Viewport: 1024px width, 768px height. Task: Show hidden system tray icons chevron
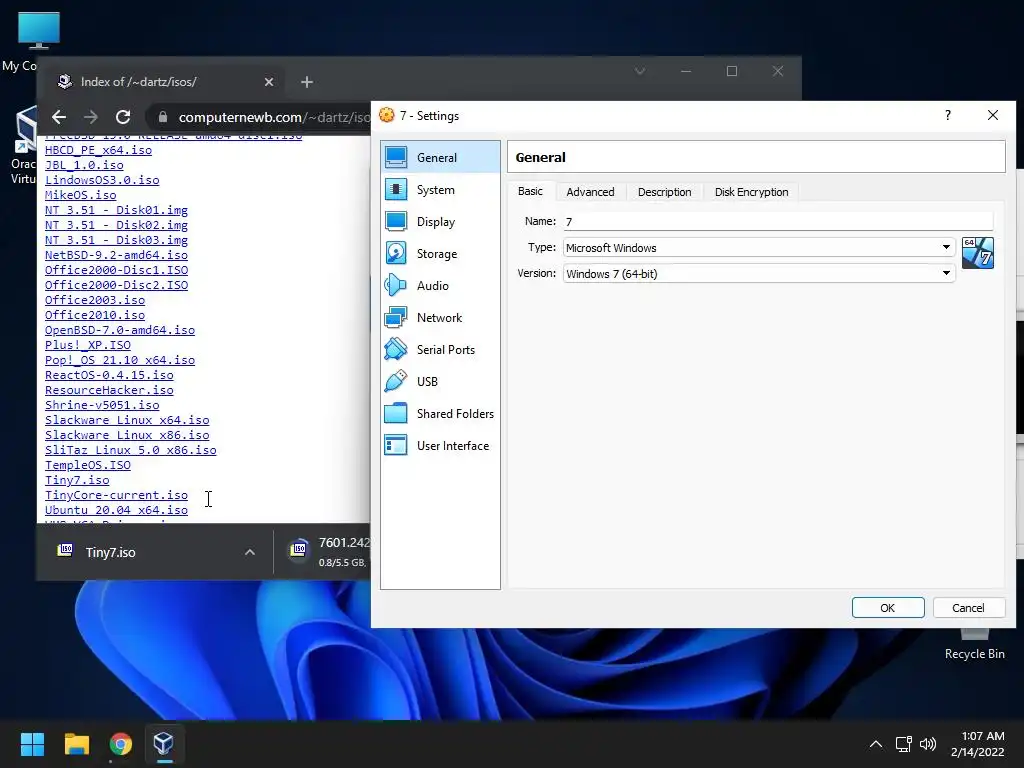[876, 744]
